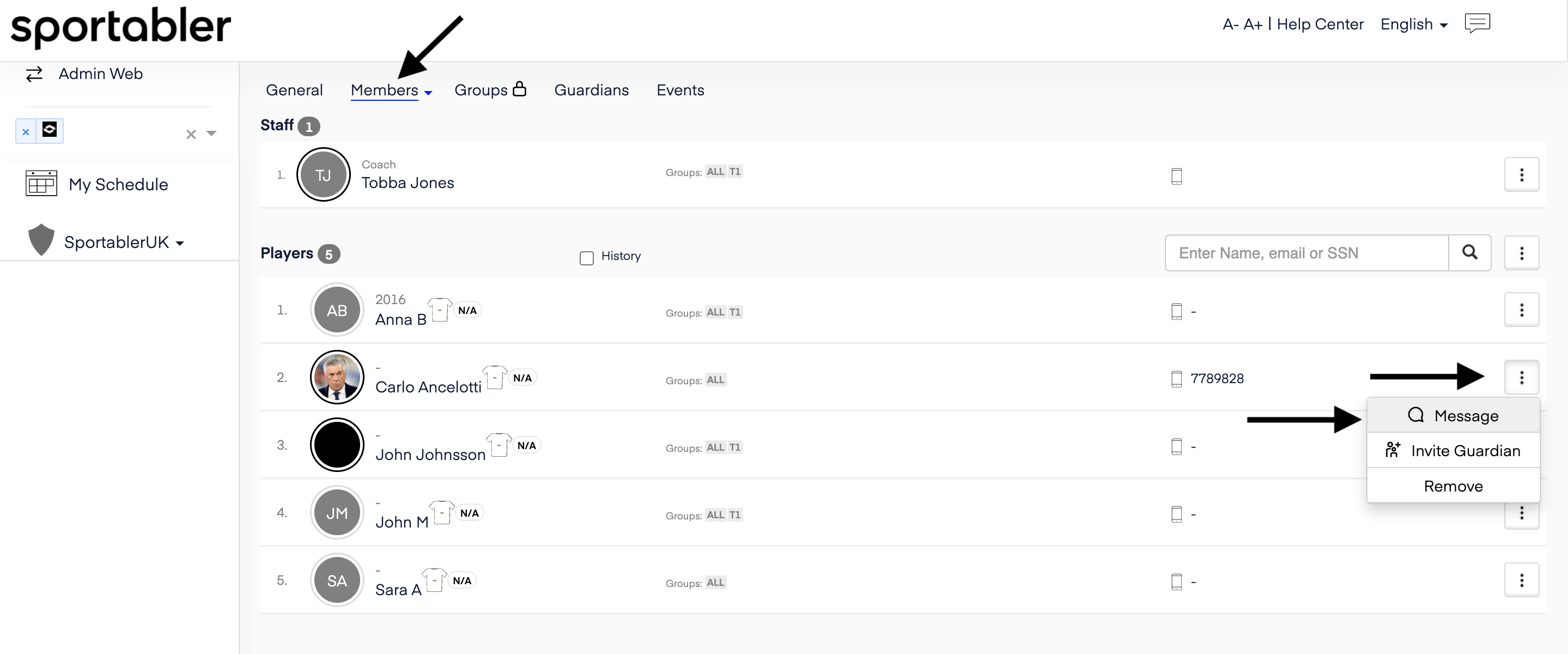This screenshot has width=1568, height=654.
Task: Enable the History checkbox
Action: point(586,258)
